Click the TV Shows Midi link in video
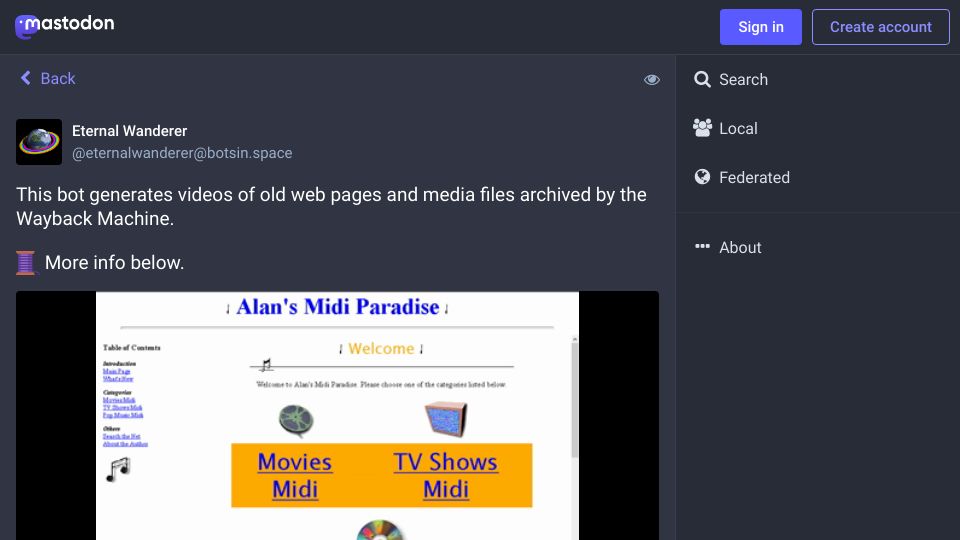960x540 pixels. pyautogui.click(x=446, y=476)
